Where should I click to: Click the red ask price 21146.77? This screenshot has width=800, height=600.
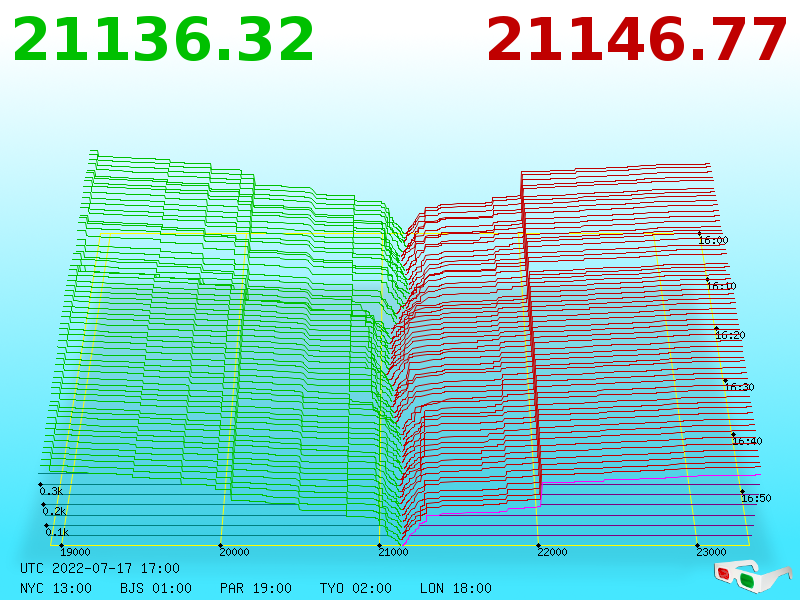click(636, 40)
